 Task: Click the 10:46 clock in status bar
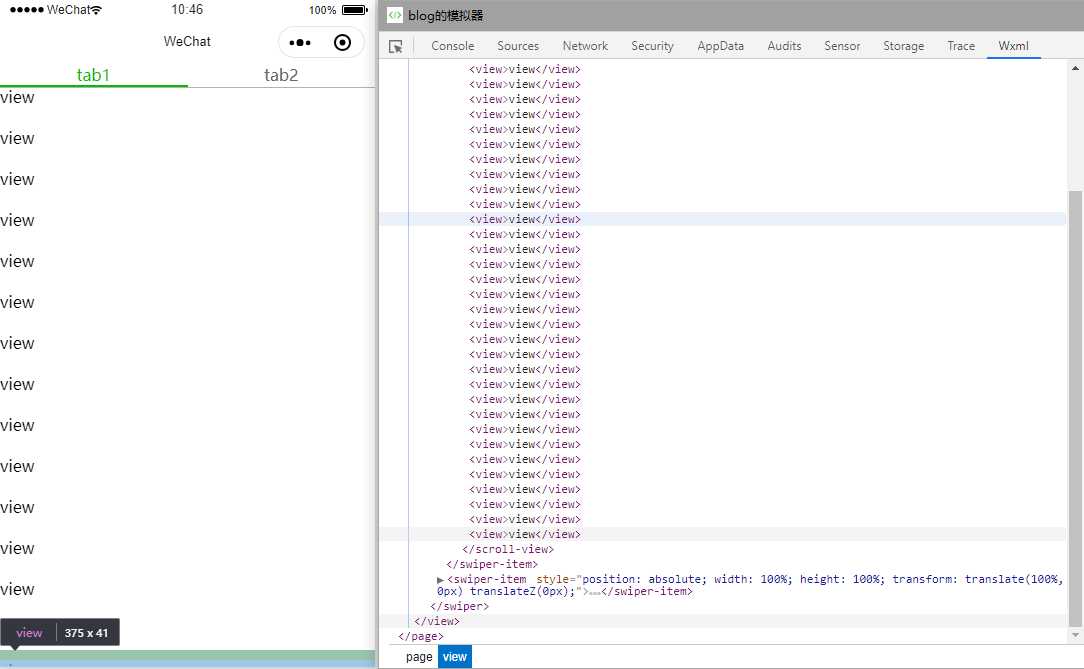click(x=187, y=10)
